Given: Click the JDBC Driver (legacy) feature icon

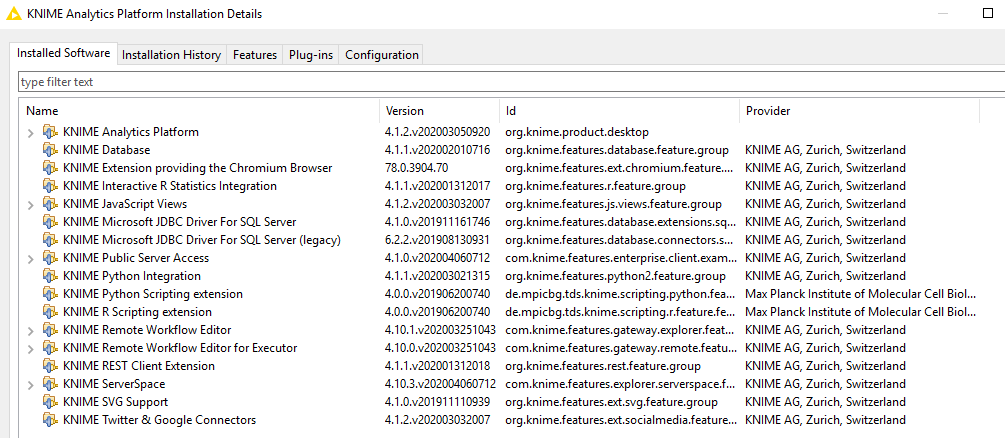Looking at the screenshot, I should (50, 240).
